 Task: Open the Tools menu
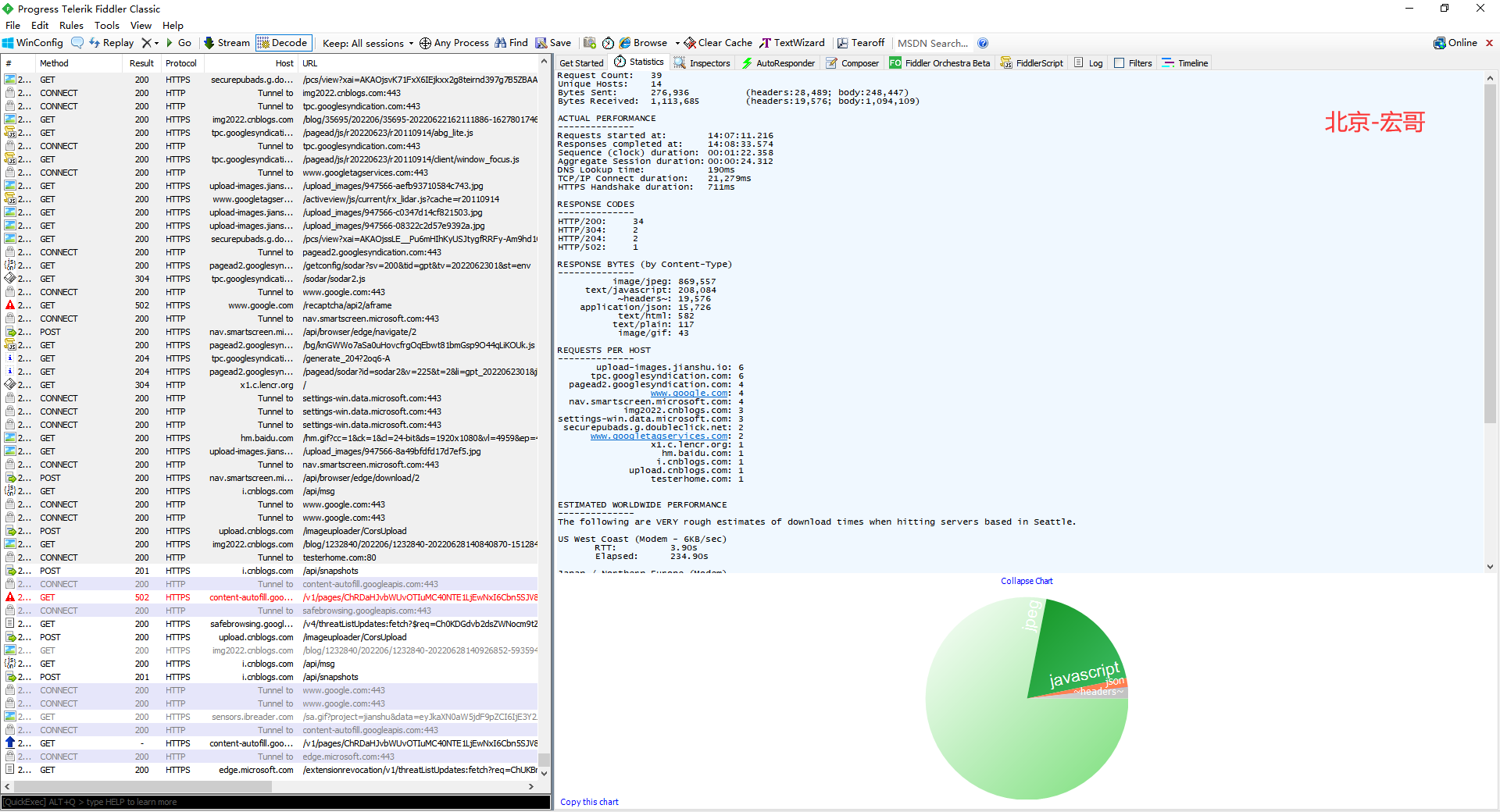107,25
